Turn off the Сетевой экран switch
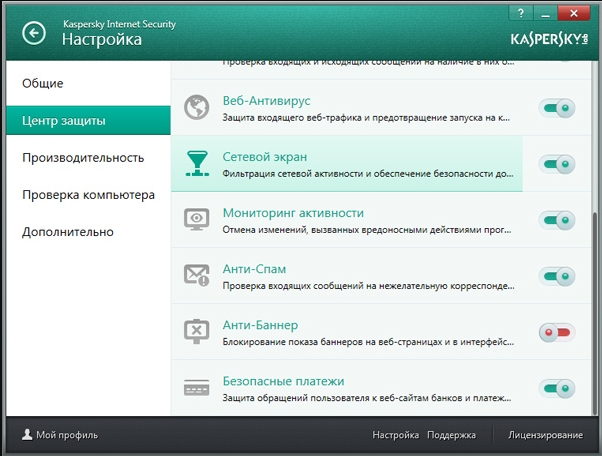Screen dimensions: 602x456 557,164
